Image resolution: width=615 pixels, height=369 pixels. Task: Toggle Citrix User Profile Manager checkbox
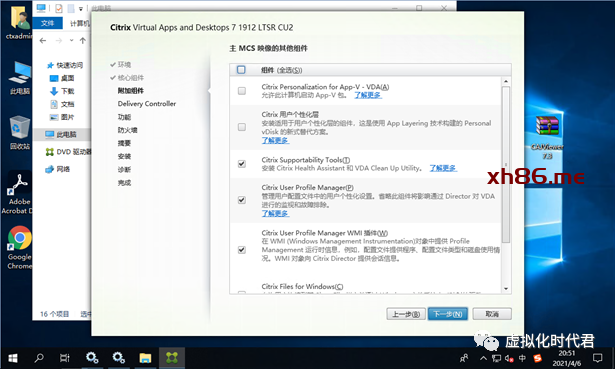[242, 200]
